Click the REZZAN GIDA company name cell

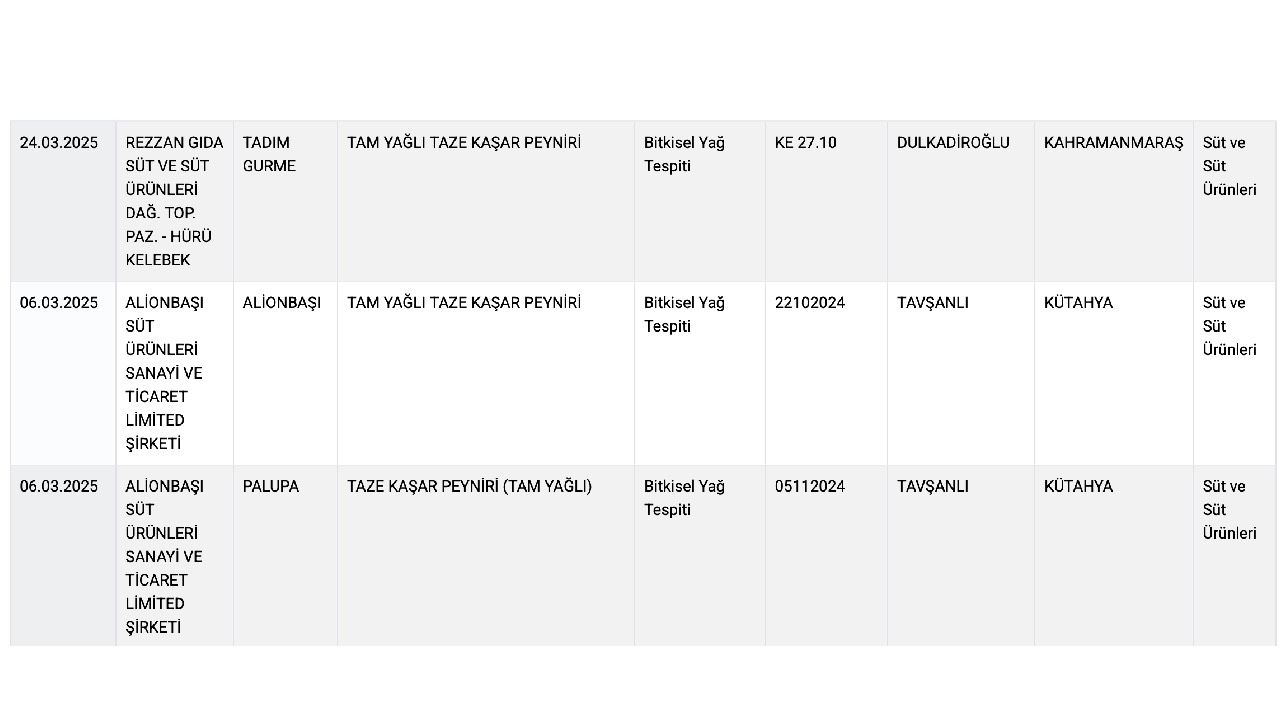tap(175, 202)
